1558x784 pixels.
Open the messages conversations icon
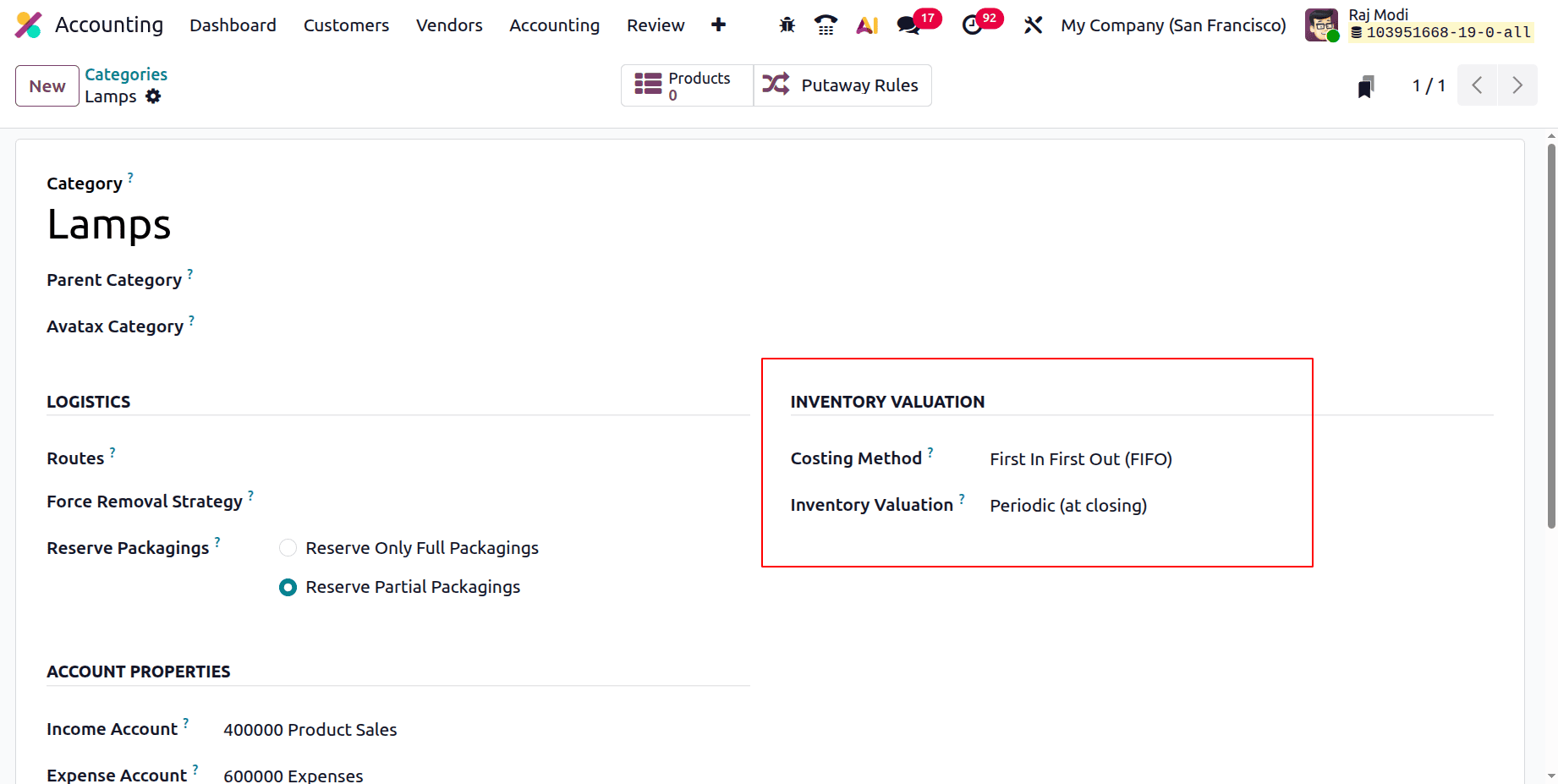[909, 25]
